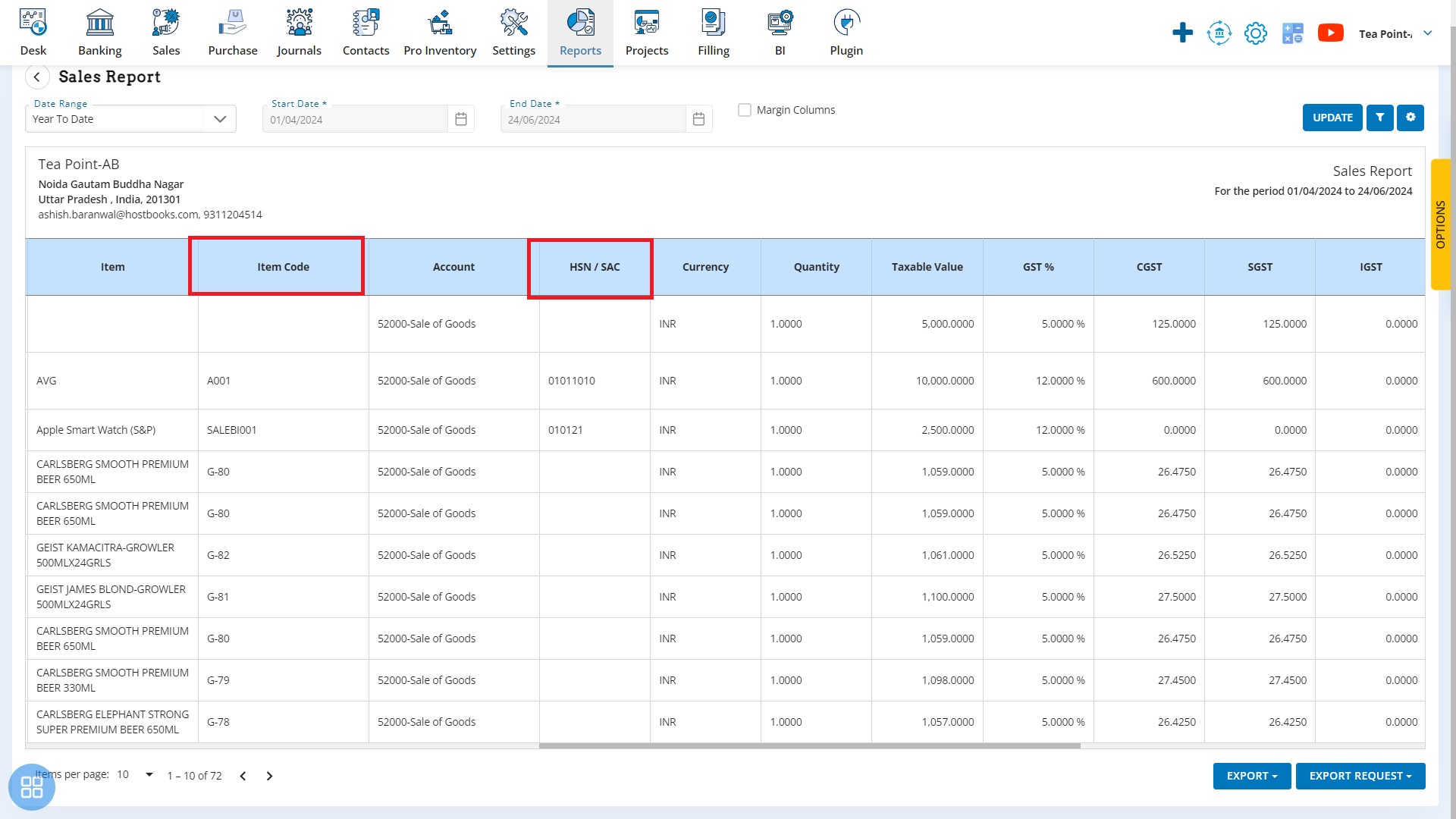Click the CGST column header
1456x819 pixels.
coord(1149,267)
